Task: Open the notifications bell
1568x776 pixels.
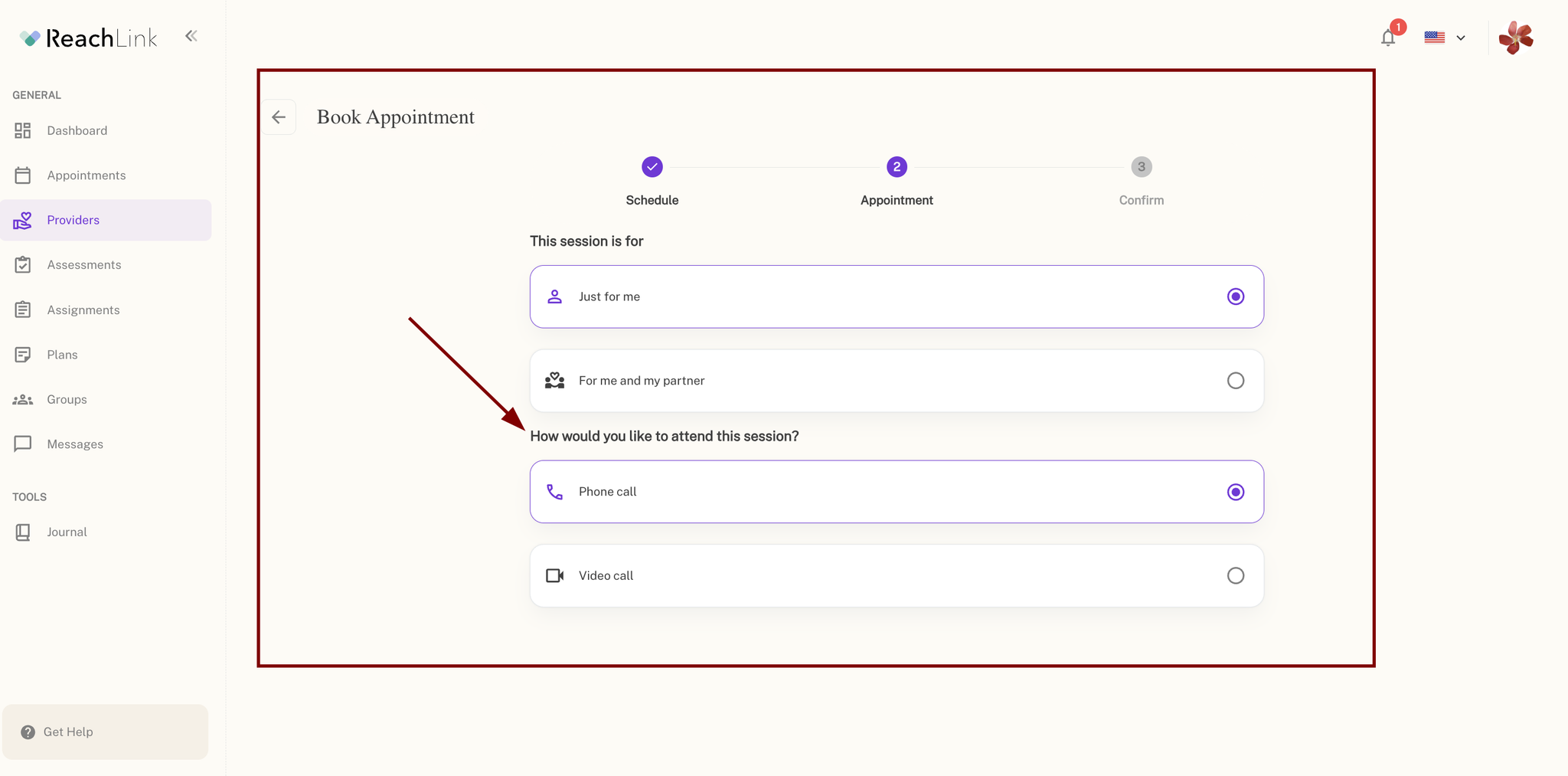Action: 1388,38
